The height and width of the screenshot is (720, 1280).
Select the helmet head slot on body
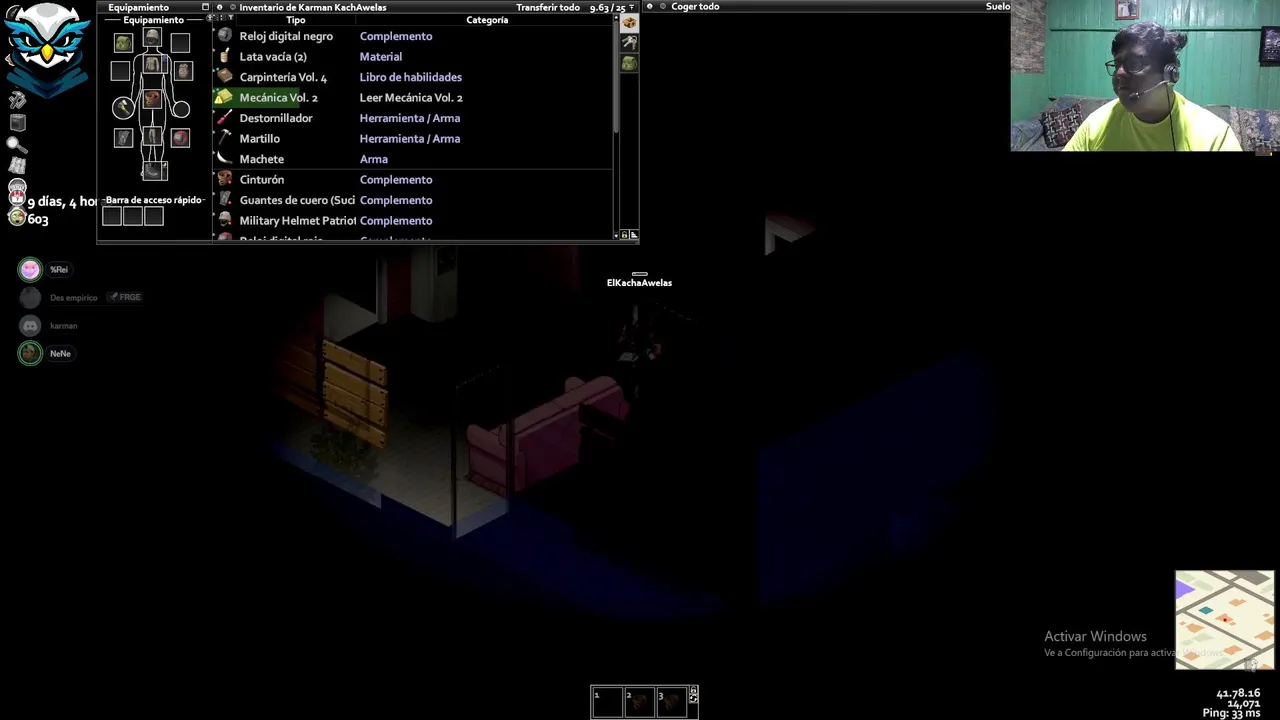click(152, 37)
